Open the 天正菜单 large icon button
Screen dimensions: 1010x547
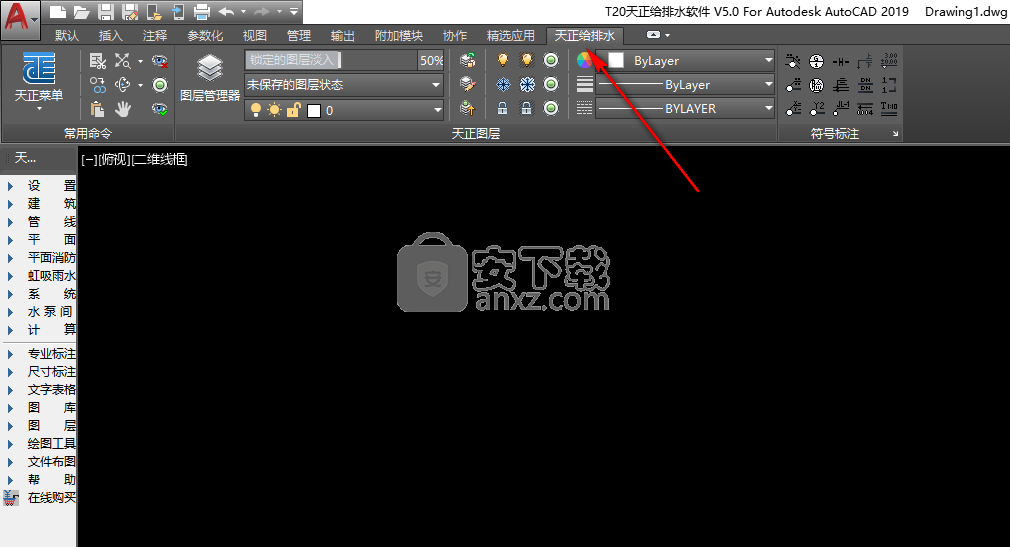point(39,81)
